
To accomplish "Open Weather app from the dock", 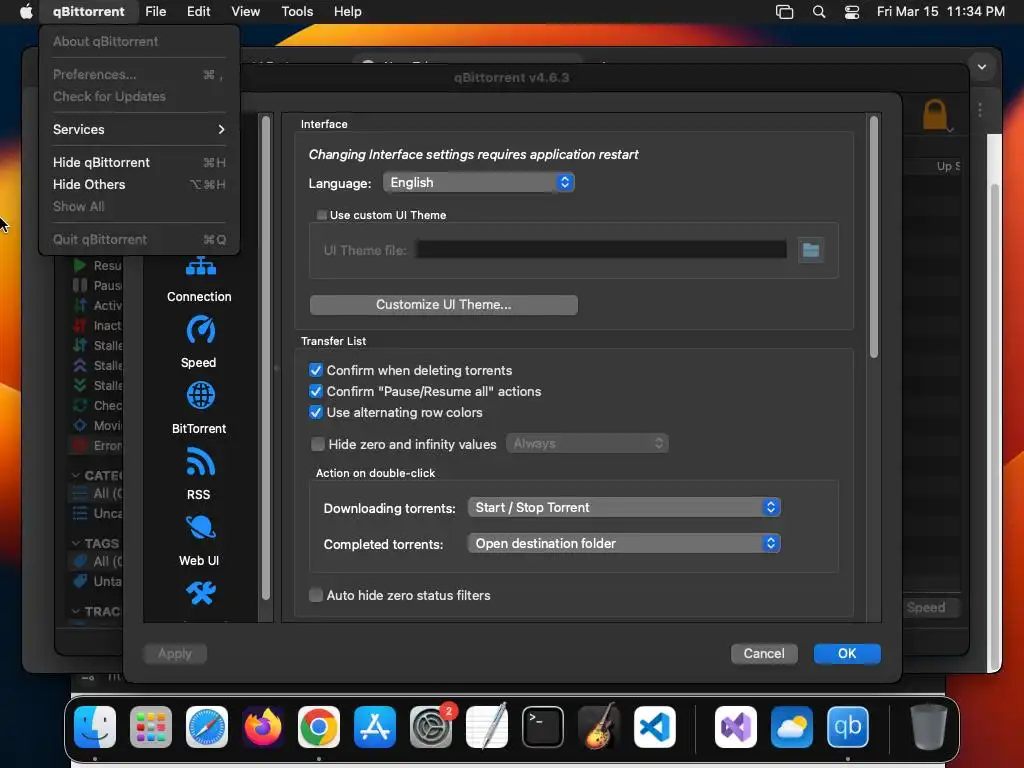I will (x=792, y=727).
